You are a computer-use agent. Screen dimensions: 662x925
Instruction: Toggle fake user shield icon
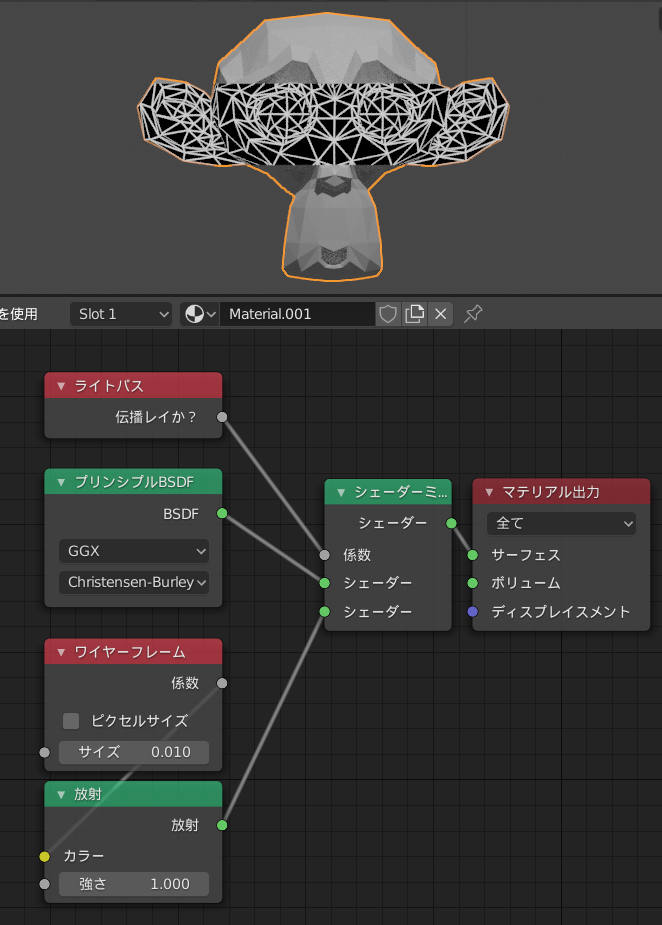(388, 314)
